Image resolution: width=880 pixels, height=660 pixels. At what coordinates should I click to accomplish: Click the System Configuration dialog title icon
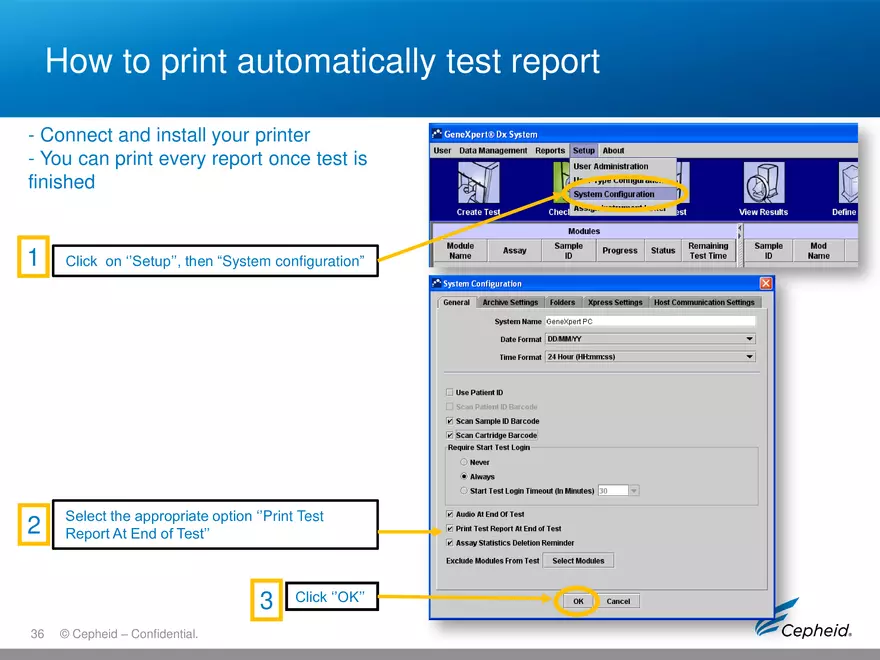436,284
